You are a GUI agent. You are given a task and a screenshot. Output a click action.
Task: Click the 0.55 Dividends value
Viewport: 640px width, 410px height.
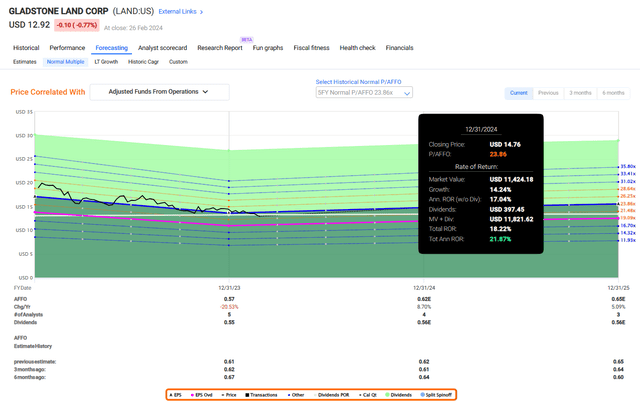coord(229,322)
